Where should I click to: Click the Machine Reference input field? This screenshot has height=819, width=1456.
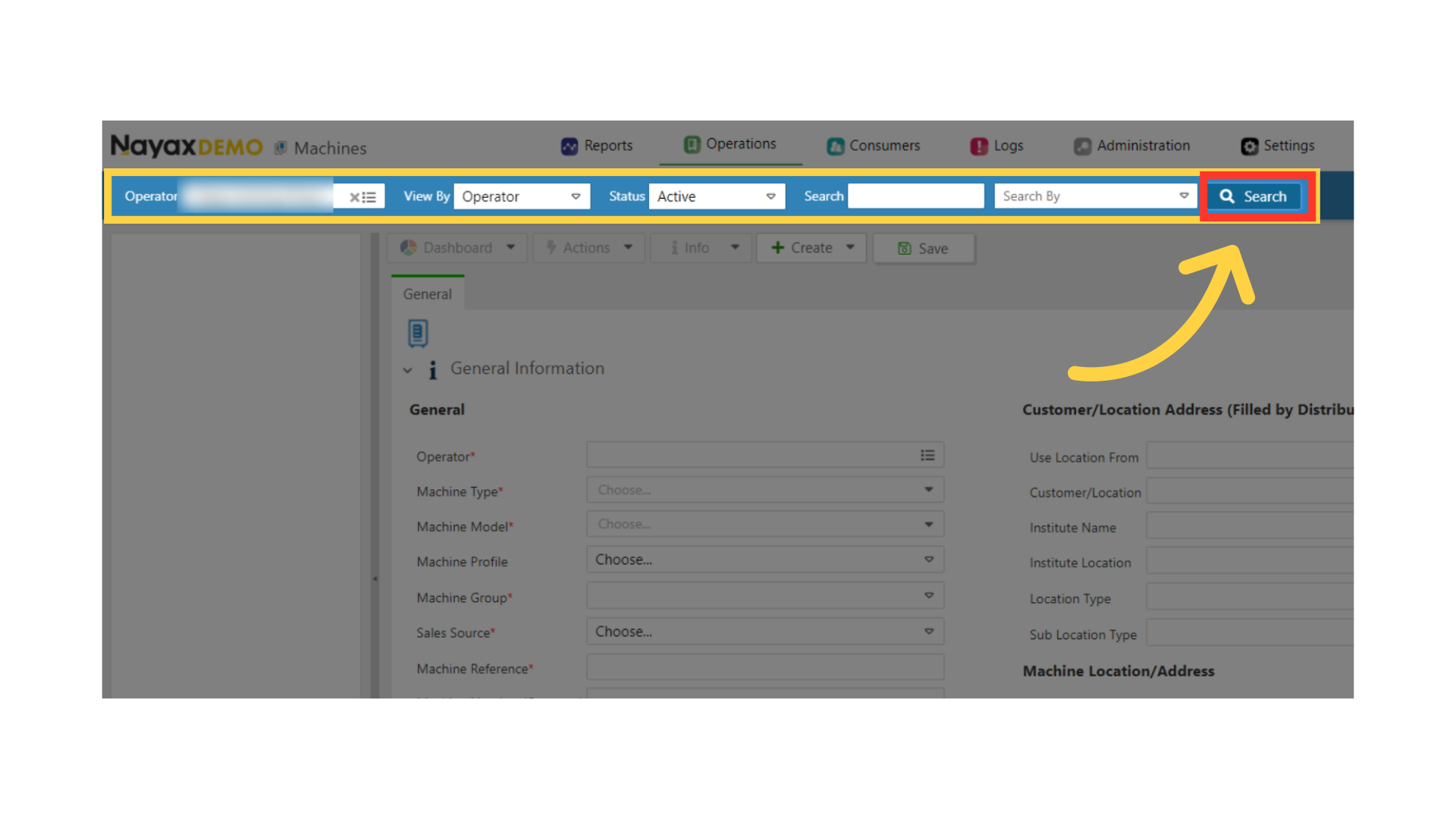(x=765, y=667)
